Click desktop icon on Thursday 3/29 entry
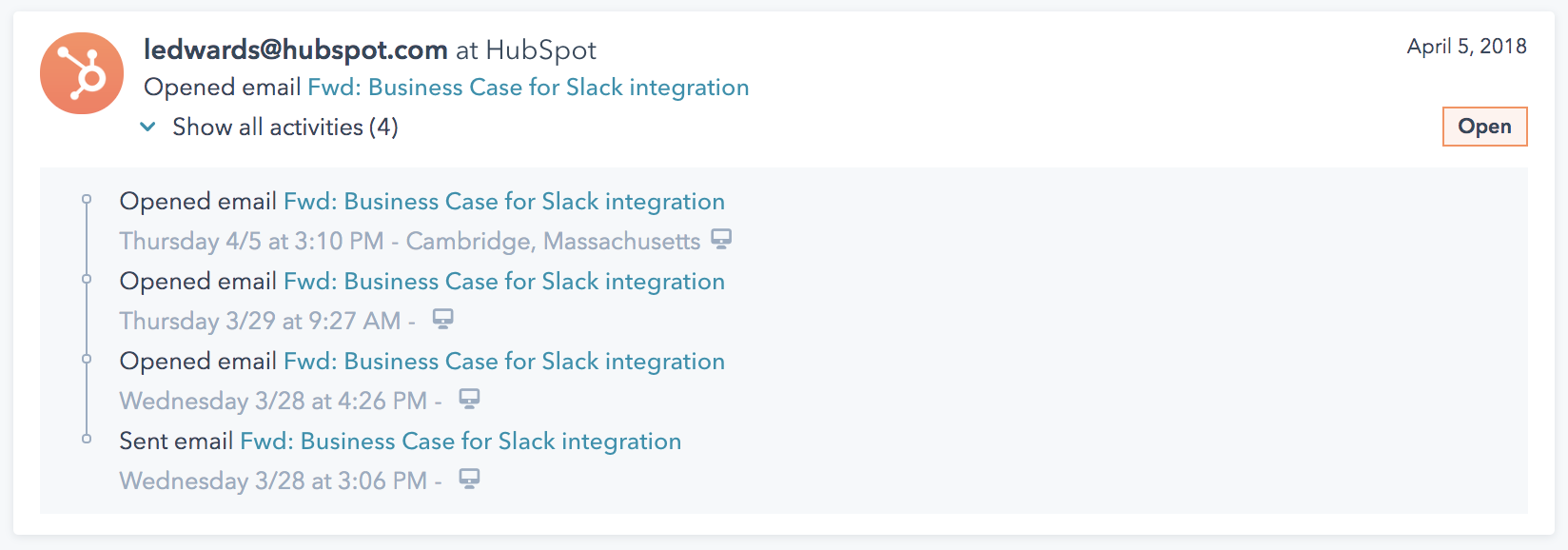1568x550 pixels. [x=443, y=319]
